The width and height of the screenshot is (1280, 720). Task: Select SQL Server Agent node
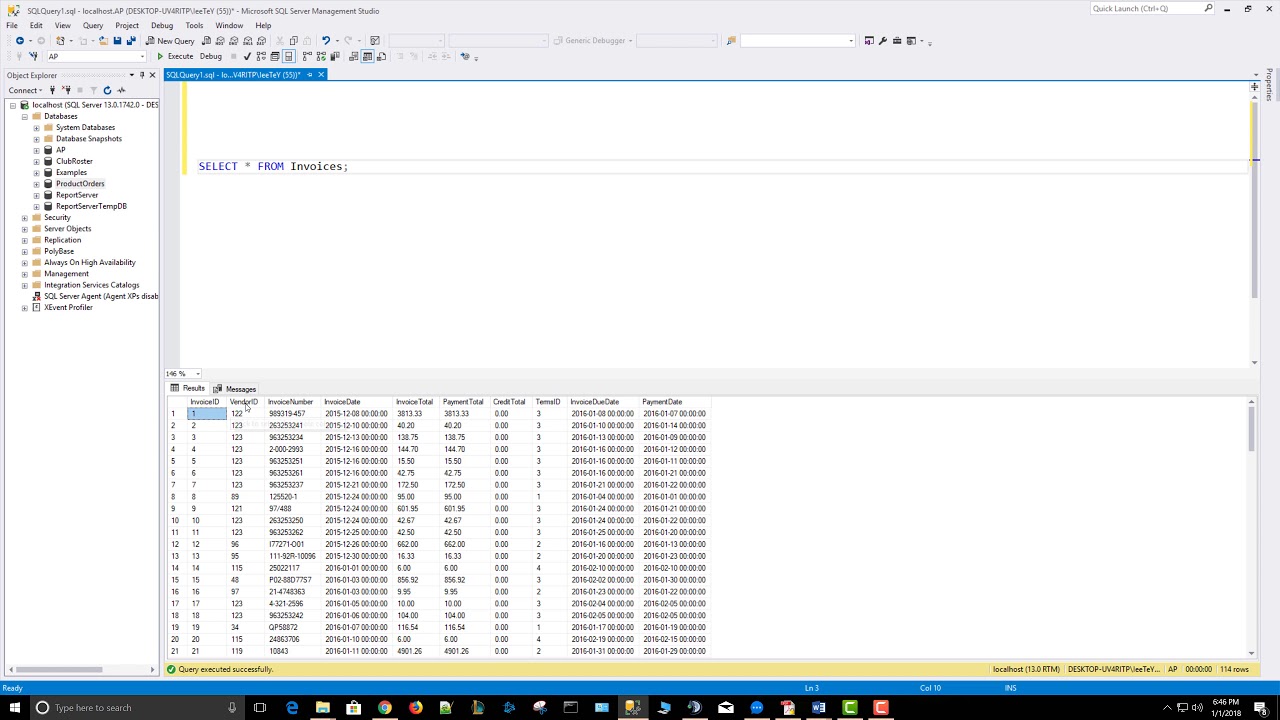tap(100, 296)
